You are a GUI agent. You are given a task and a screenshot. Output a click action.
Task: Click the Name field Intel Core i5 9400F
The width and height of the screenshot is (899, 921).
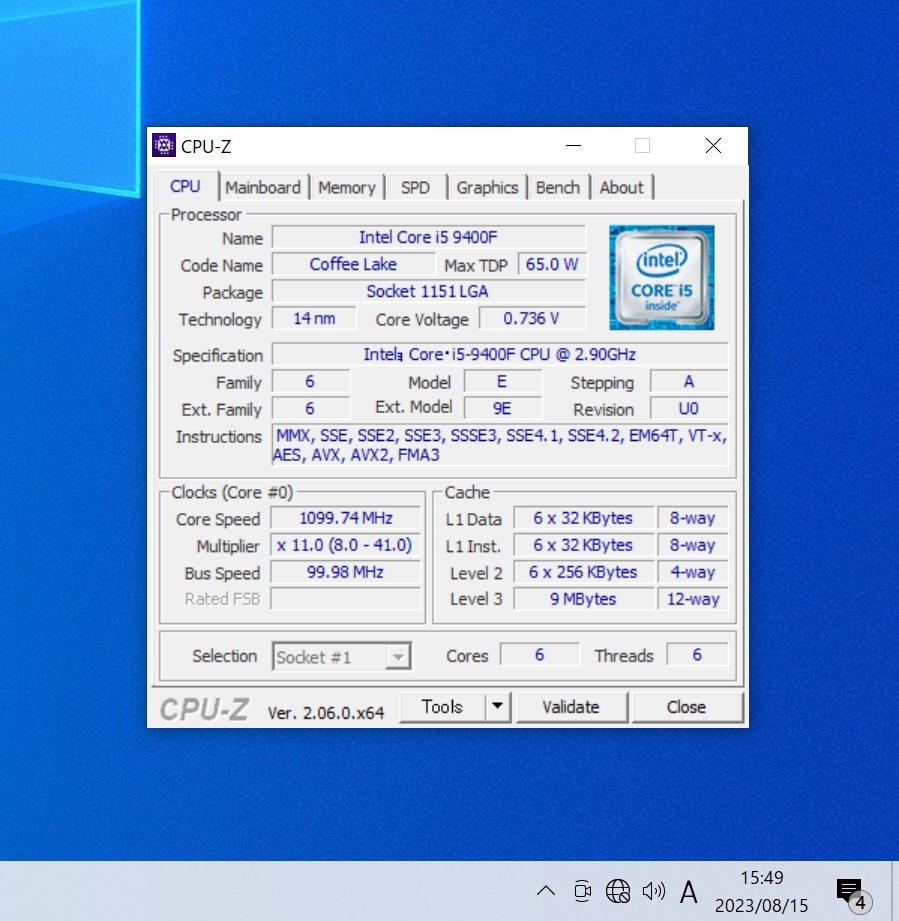point(429,237)
